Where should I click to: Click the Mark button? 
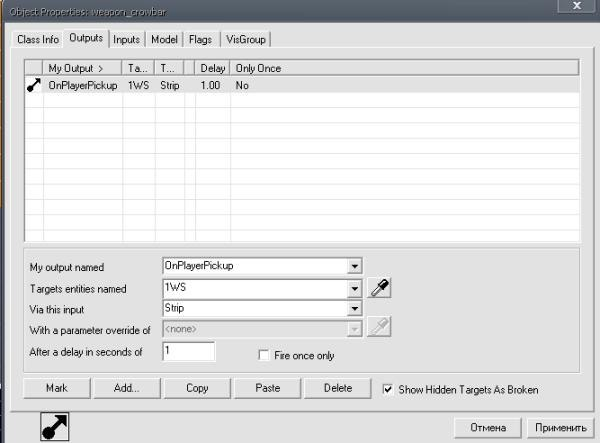pos(57,388)
